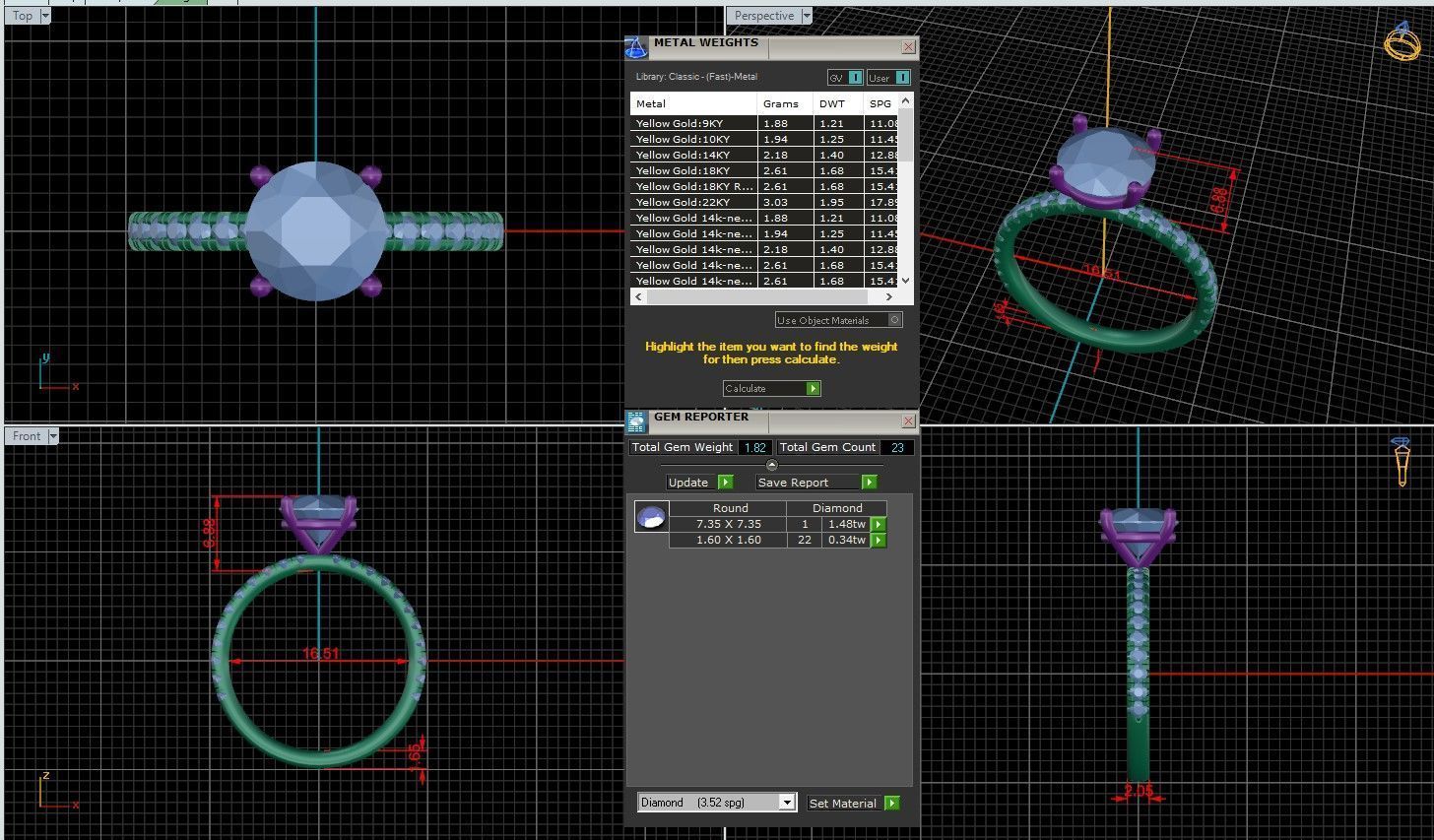The width and height of the screenshot is (1434, 840).
Task: Click the DWT column header
Action: pyautogui.click(x=838, y=103)
